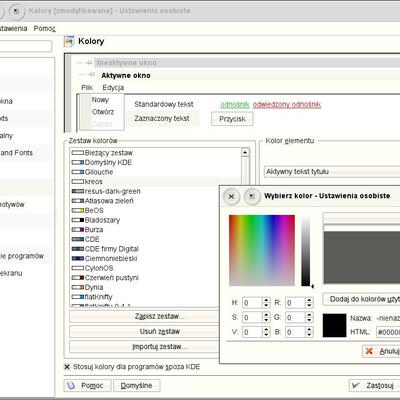Click the Pomoc button at bottom
400x400 pixels.
coord(88,386)
